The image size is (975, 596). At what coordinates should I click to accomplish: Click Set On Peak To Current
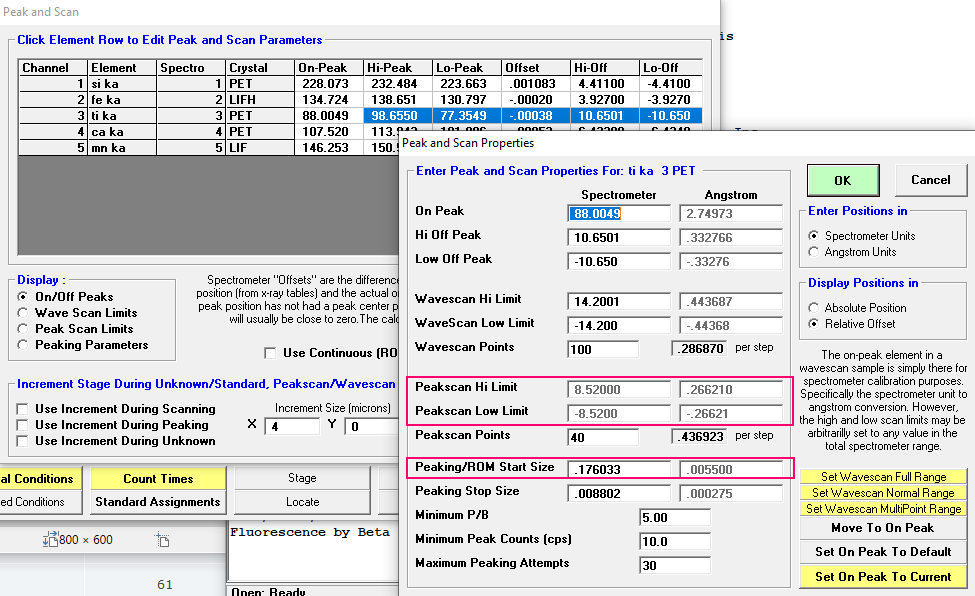(x=883, y=577)
